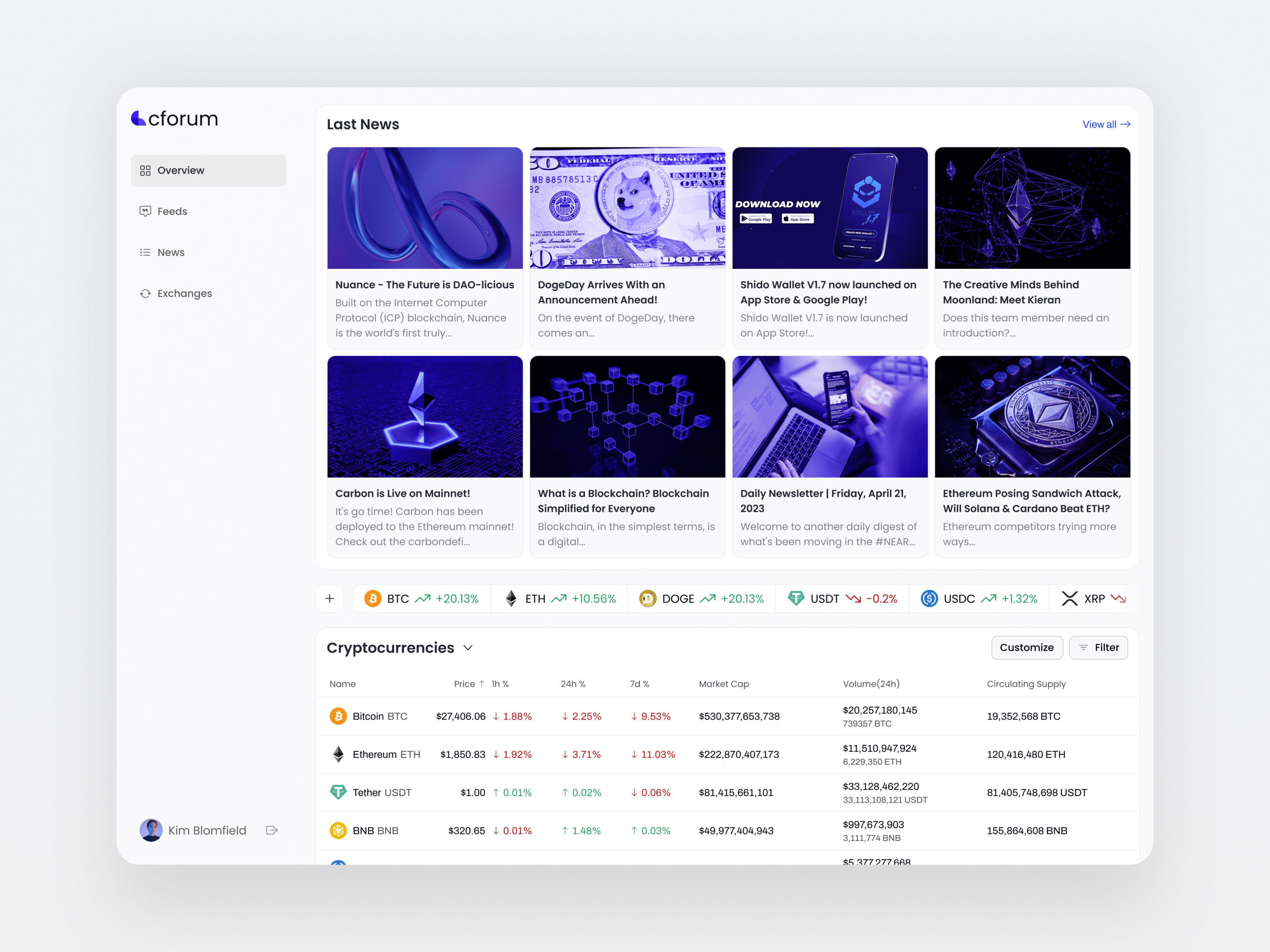Viewport: 1270px width, 952px height.
Task: Toggle the Price column sort arrow
Action: click(x=482, y=684)
